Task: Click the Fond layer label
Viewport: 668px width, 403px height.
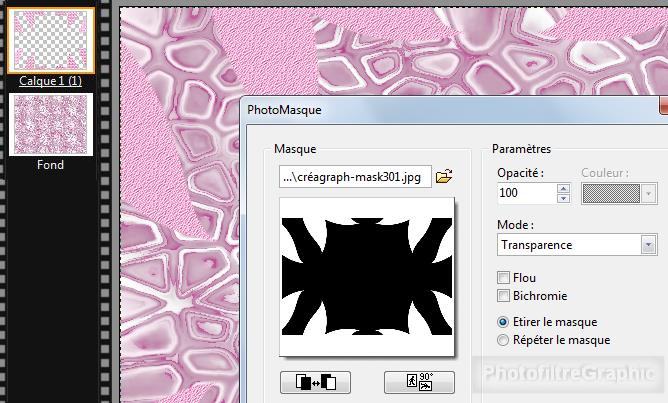Action: tap(50, 165)
